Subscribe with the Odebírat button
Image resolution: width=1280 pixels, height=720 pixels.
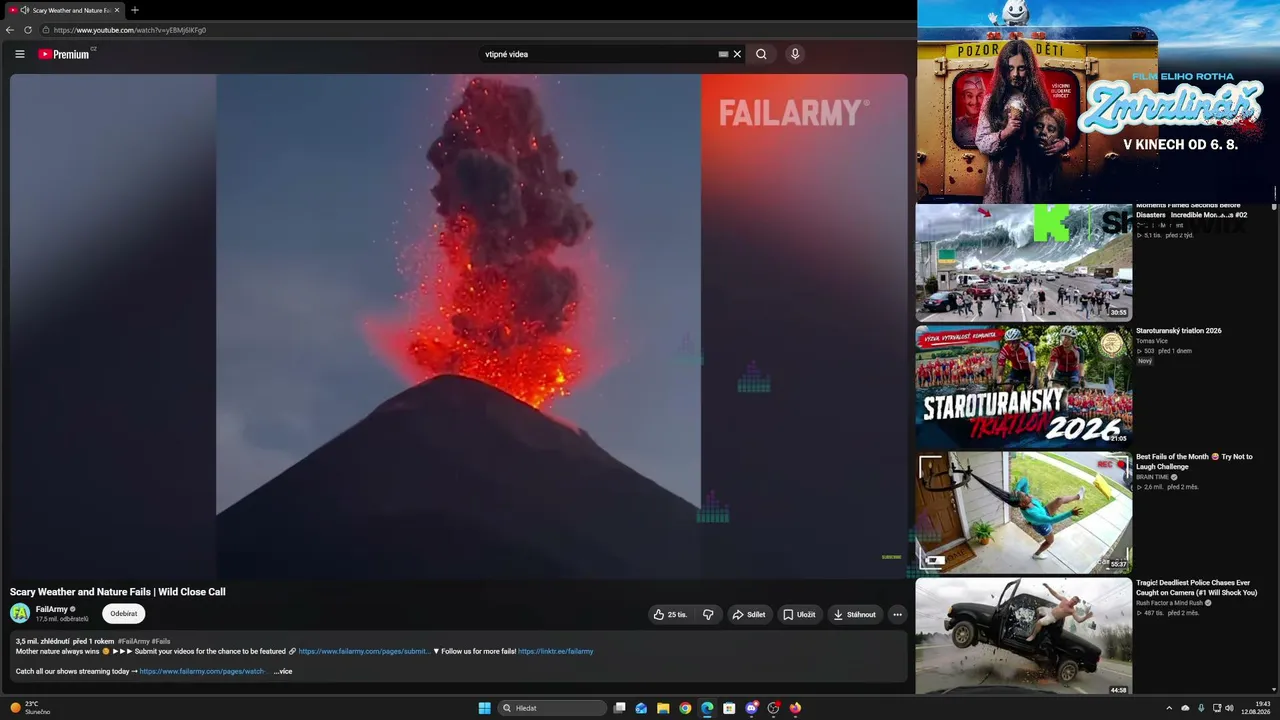coord(124,614)
